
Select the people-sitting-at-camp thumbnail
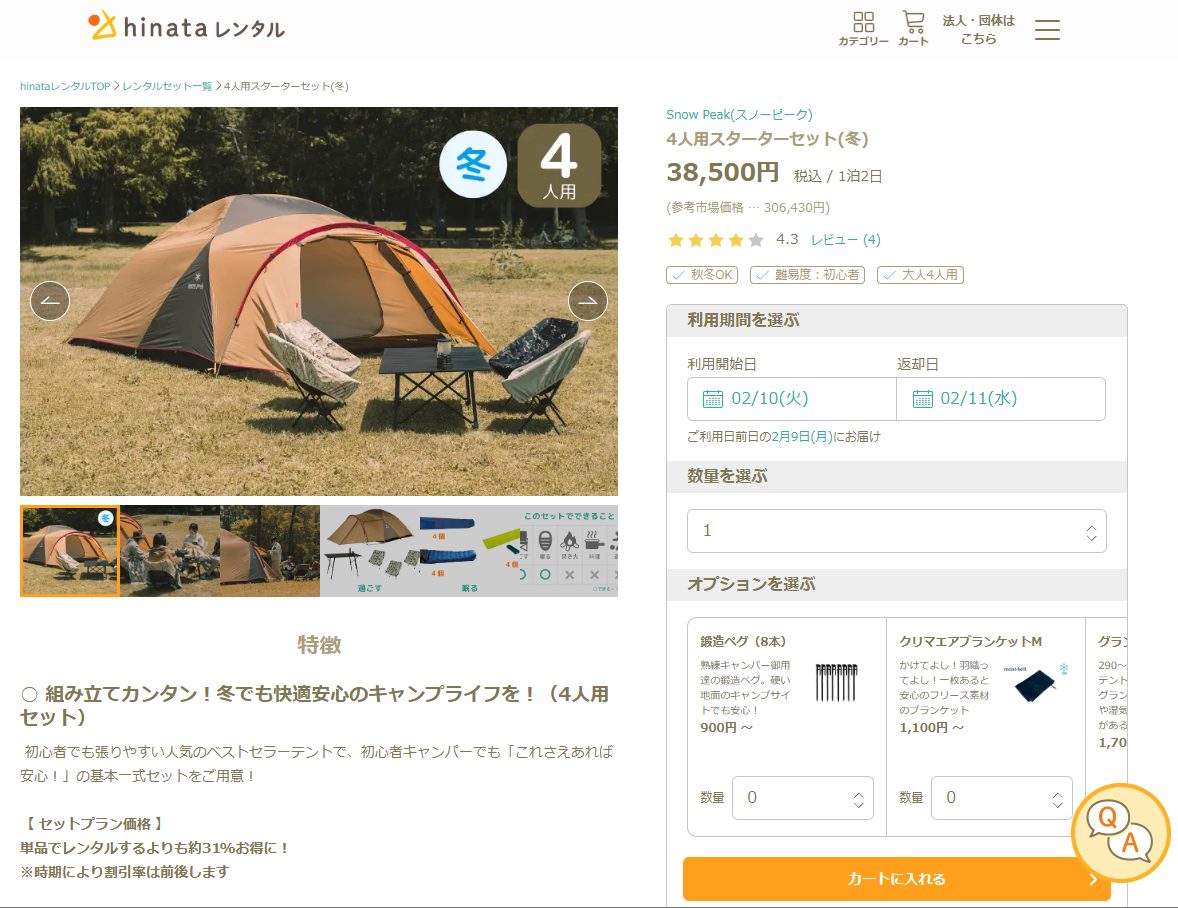pyautogui.click(x=170, y=551)
